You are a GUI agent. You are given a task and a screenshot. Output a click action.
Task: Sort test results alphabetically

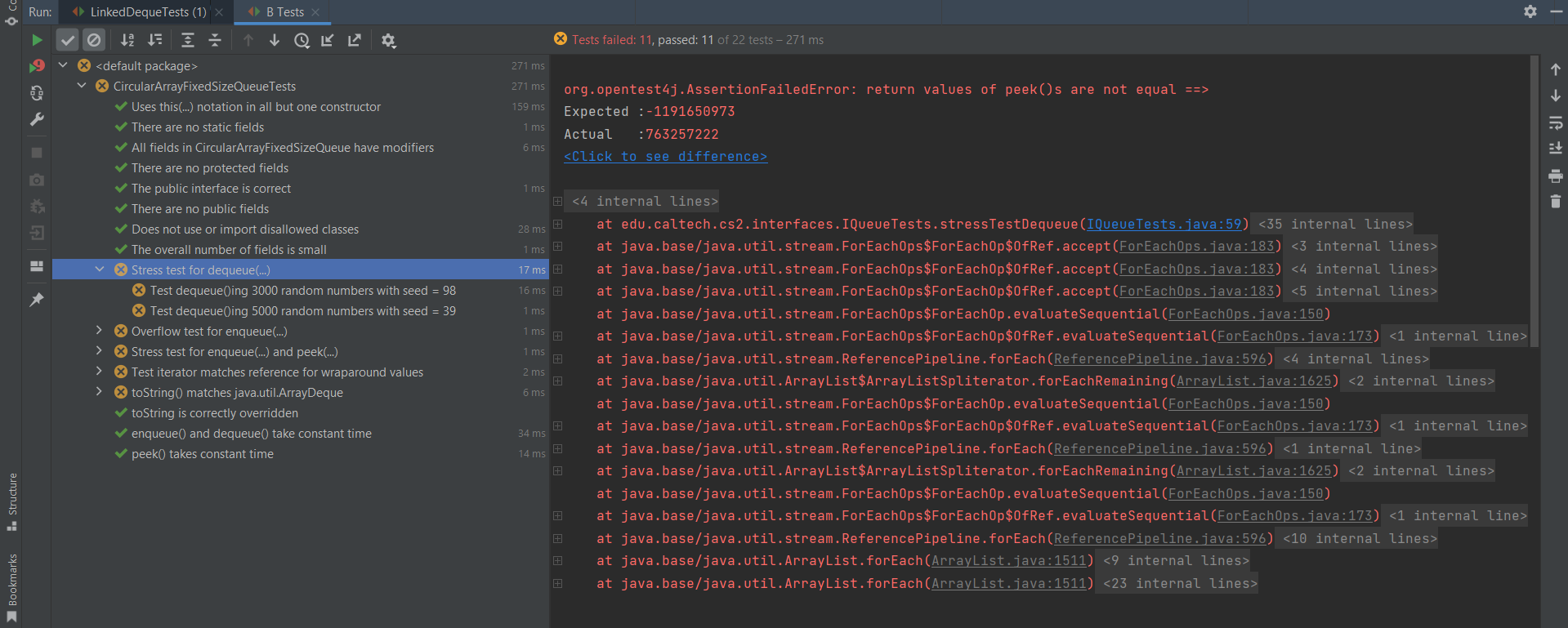[x=127, y=40]
